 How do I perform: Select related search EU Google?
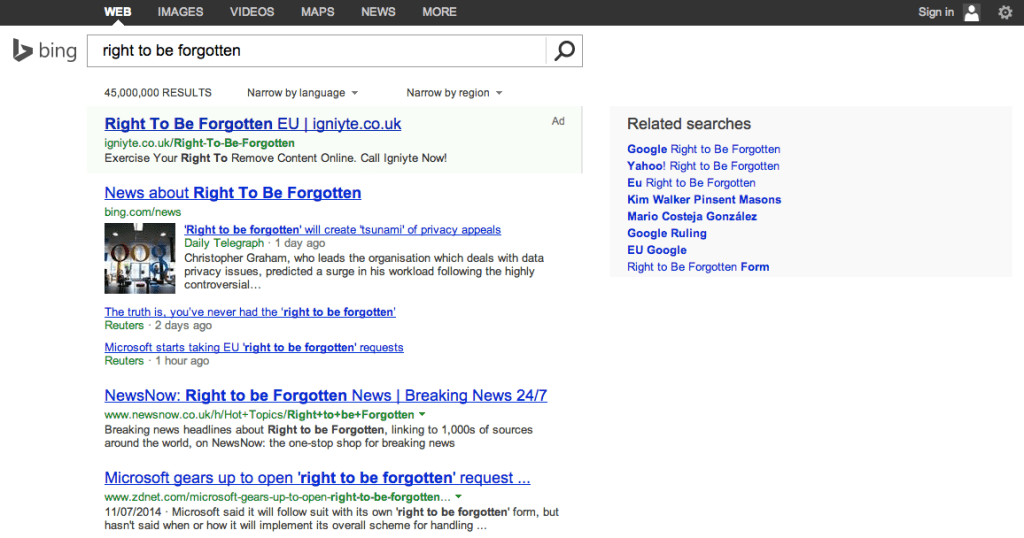[657, 250]
